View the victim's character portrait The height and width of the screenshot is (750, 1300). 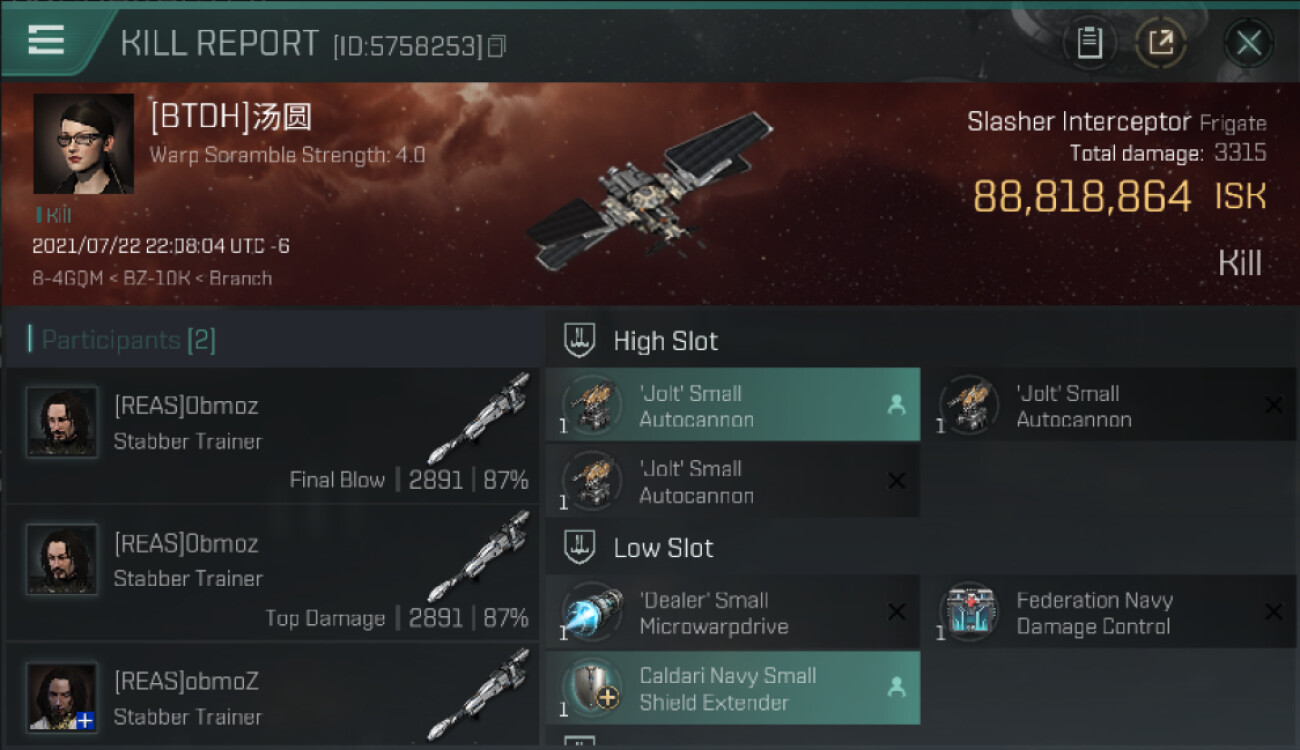click(83, 144)
